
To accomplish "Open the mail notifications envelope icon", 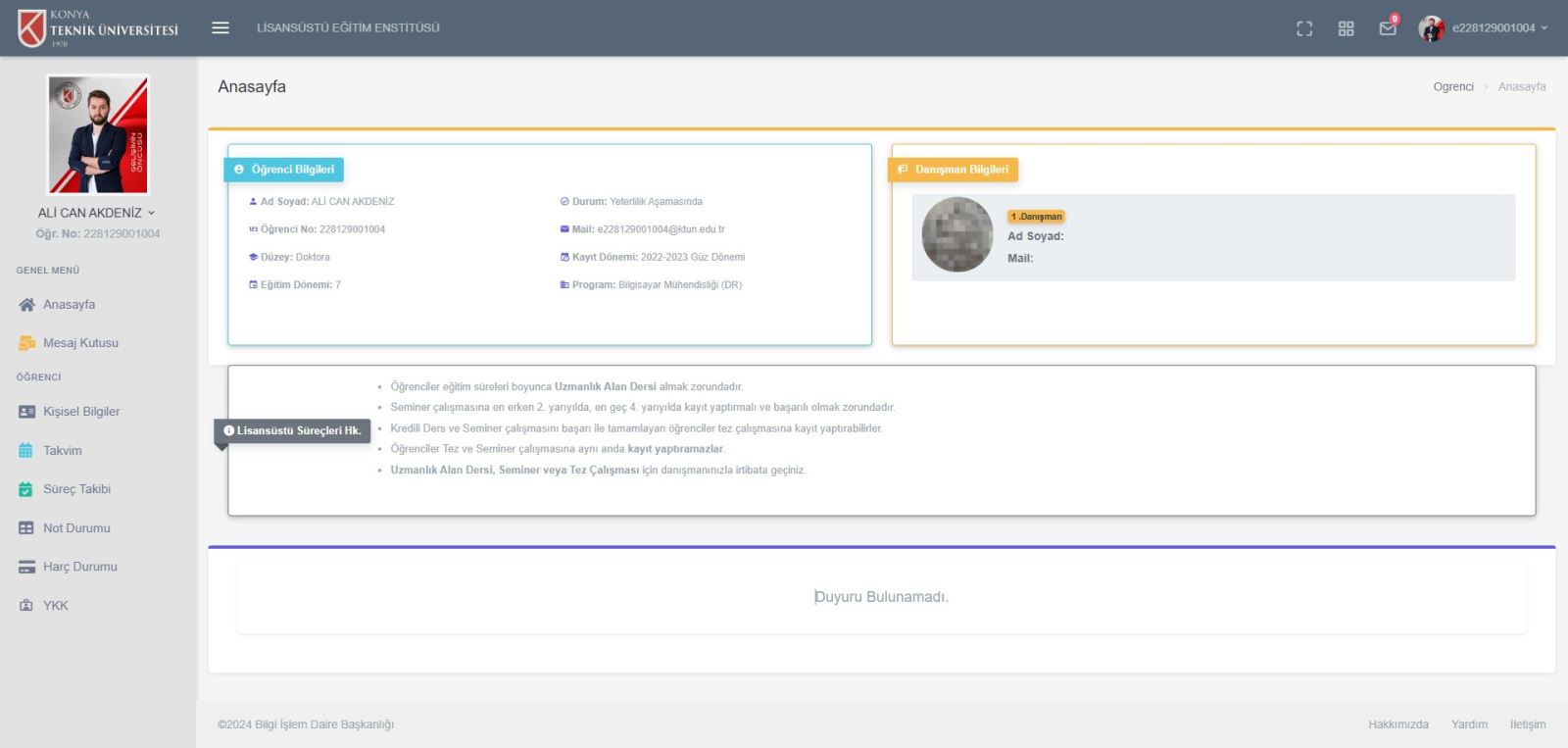I will [1388, 28].
